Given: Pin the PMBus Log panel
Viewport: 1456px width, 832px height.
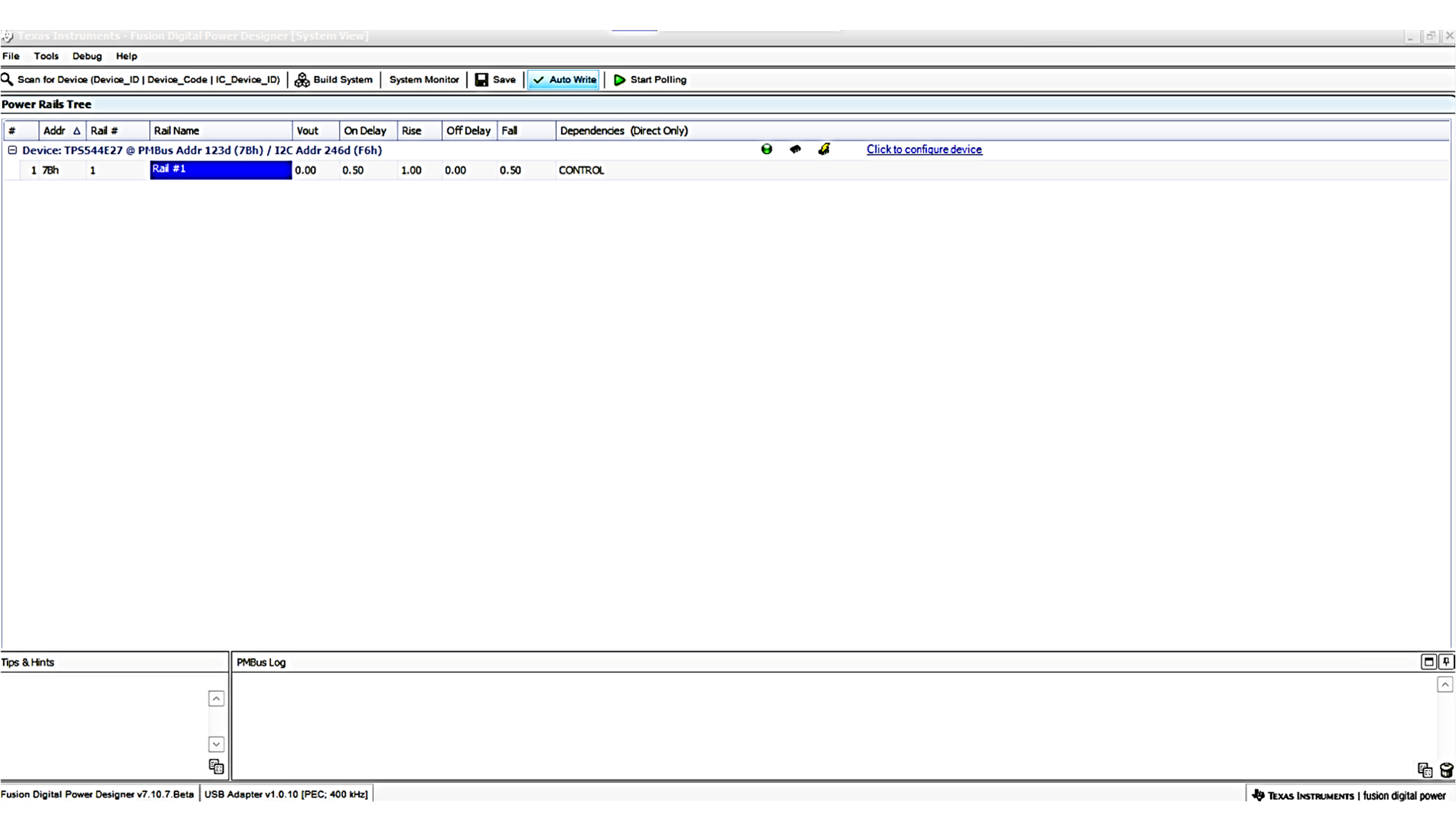Looking at the screenshot, I should [x=1446, y=662].
